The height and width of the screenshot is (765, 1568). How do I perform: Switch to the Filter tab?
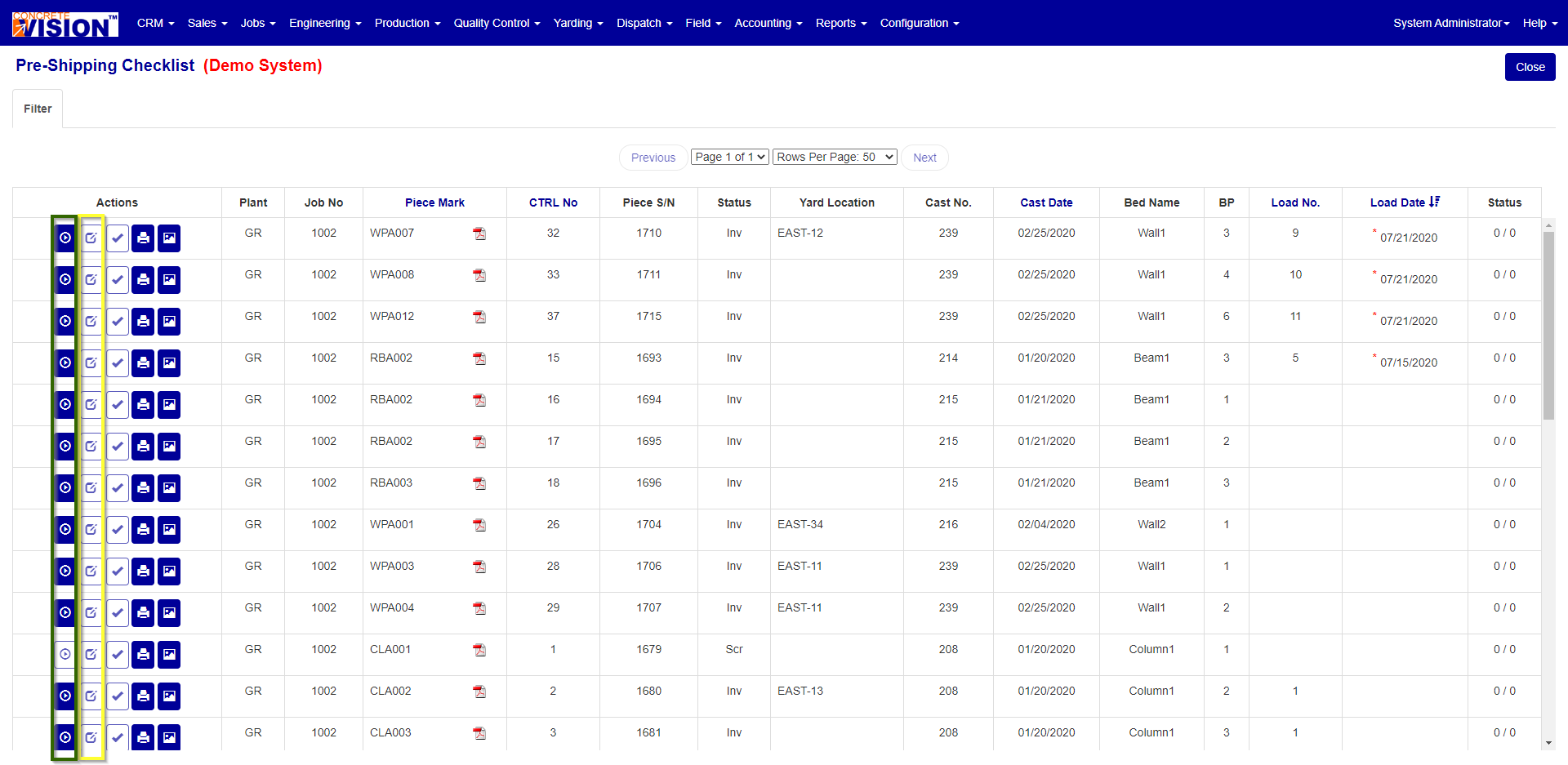point(38,109)
